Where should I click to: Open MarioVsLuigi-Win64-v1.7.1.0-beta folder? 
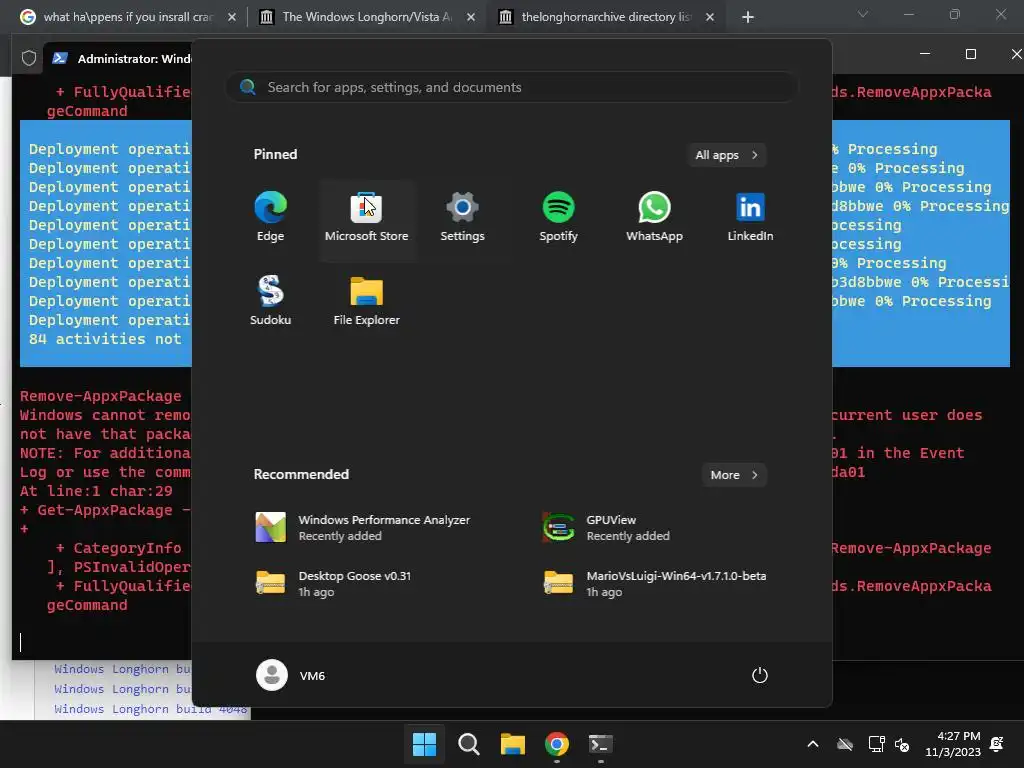click(656, 584)
